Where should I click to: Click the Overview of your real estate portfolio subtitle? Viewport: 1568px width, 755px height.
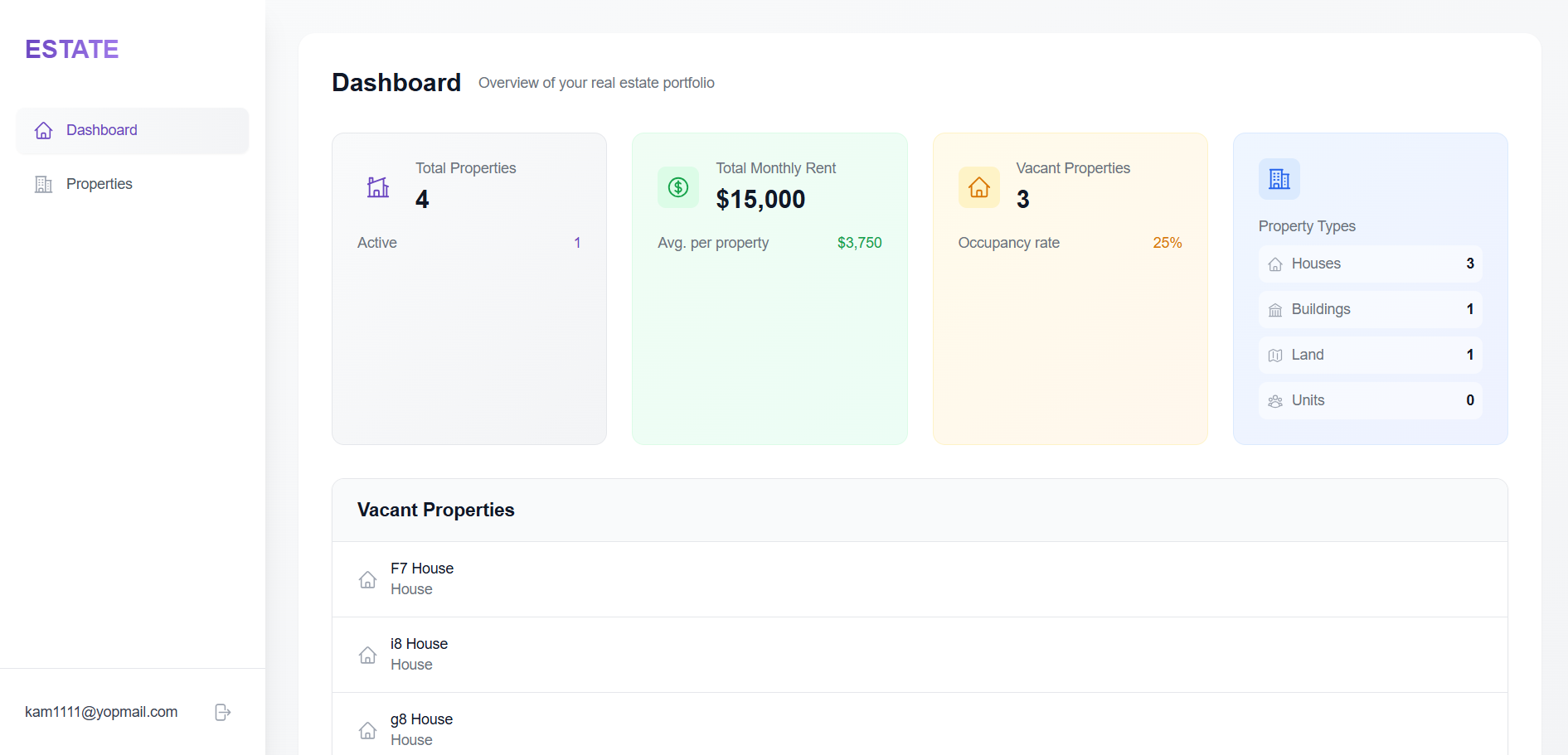click(596, 83)
